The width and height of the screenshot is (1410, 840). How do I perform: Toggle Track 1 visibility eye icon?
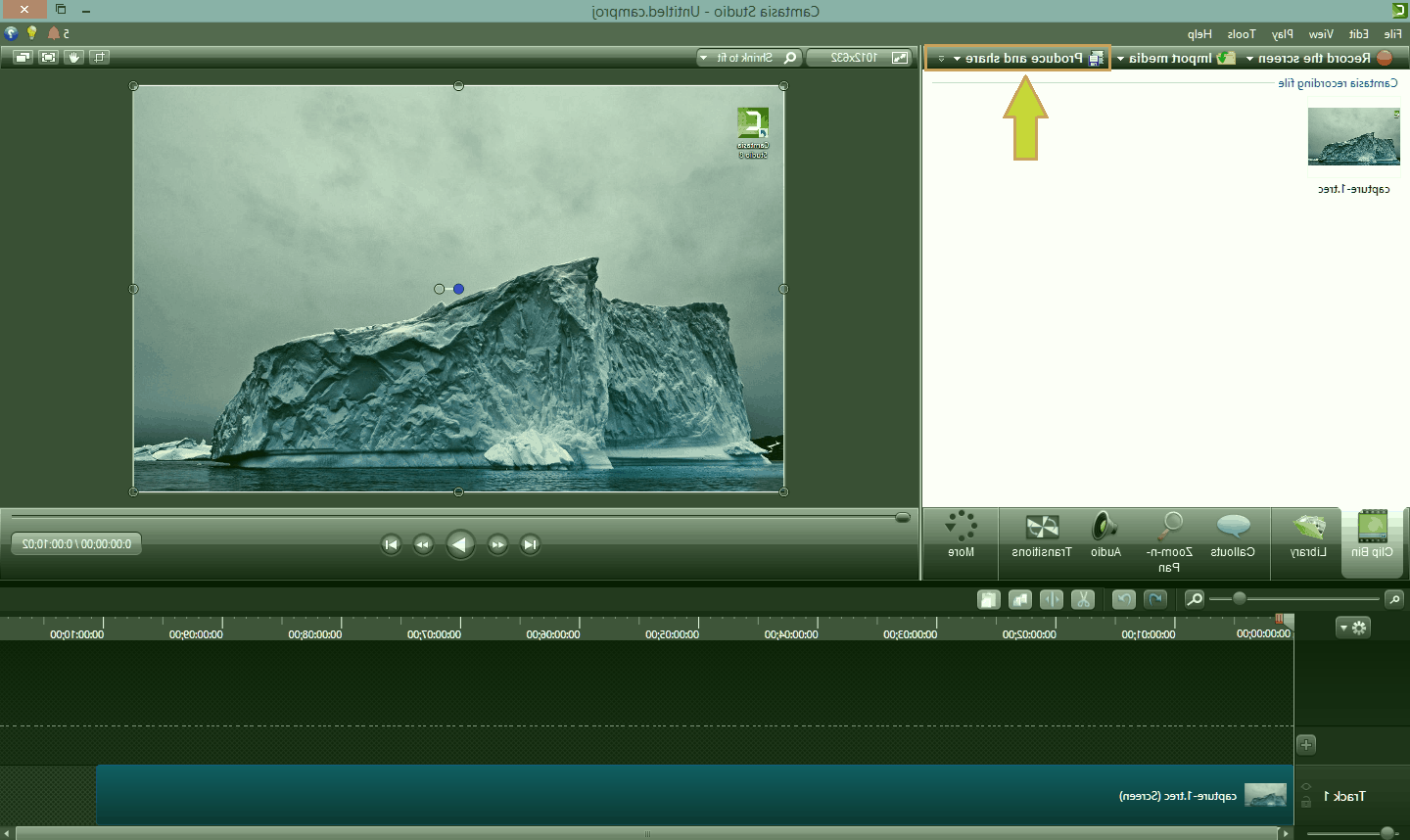(1306, 786)
